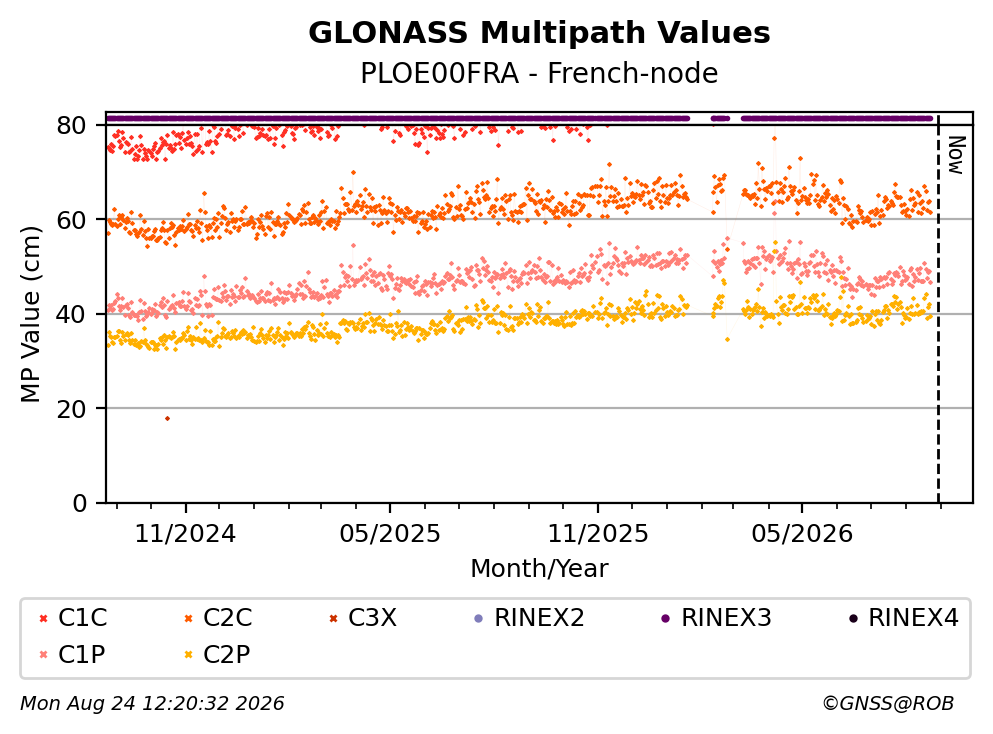993x734 pixels.
Task: Click the timestamp Mon Aug 24 12:20:32 2026
Action: (152, 703)
